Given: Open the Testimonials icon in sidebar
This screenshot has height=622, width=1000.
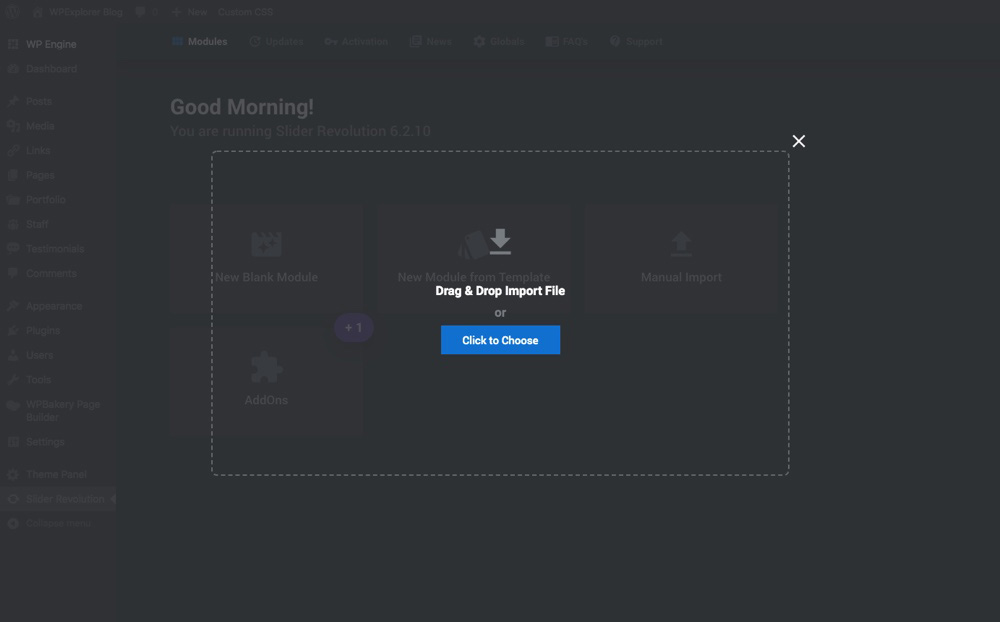Looking at the screenshot, I should tap(13, 249).
